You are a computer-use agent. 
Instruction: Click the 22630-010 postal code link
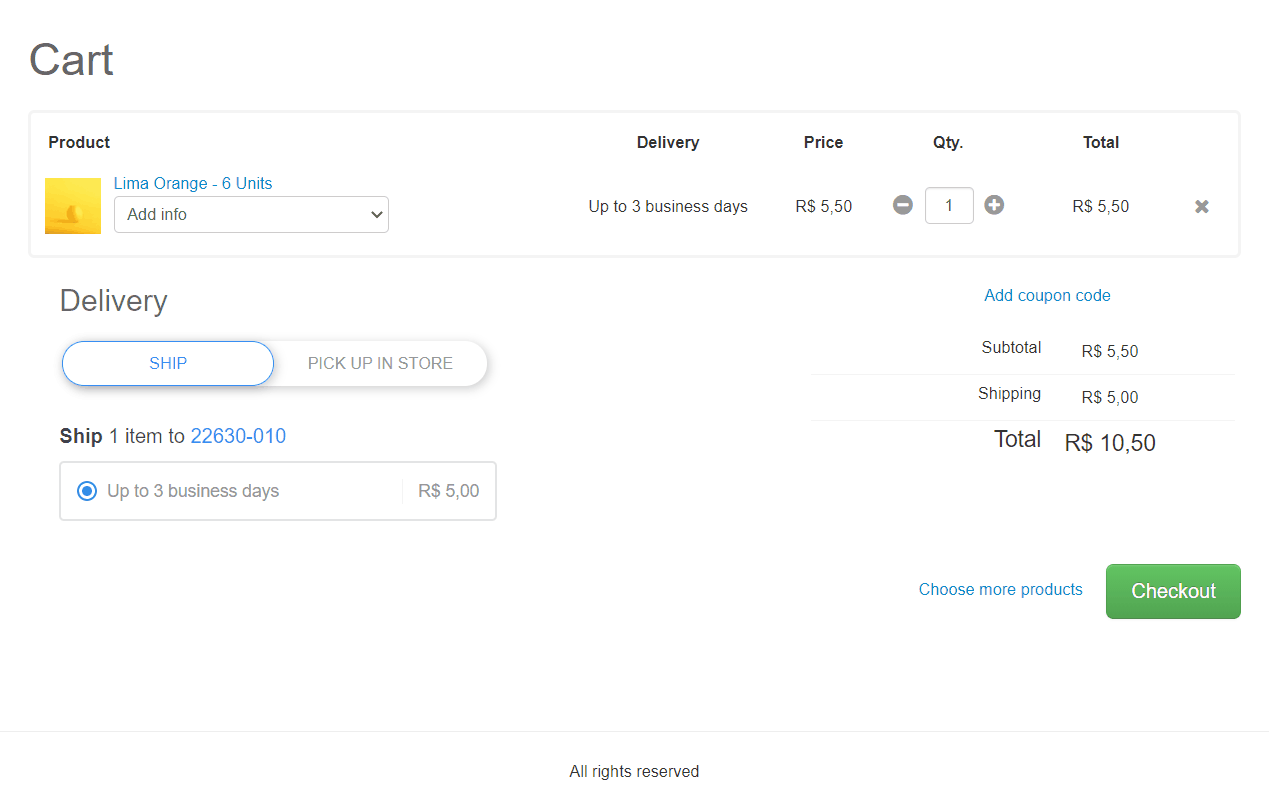pos(238,436)
